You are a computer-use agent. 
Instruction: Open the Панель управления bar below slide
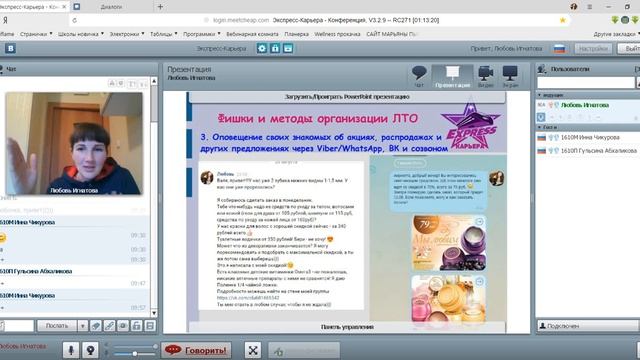tap(347, 327)
